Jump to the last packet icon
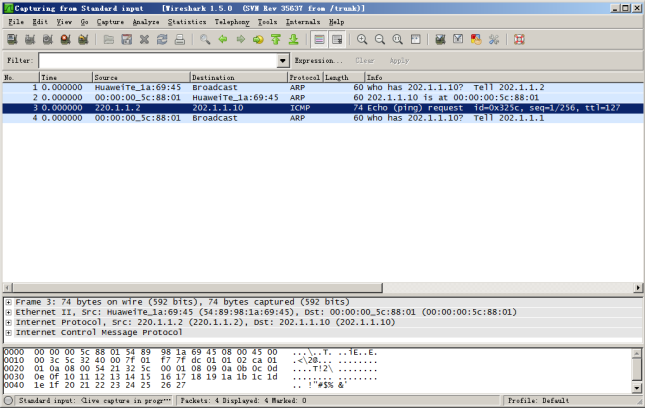The width and height of the screenshot is (645, 409). (293, 40)
